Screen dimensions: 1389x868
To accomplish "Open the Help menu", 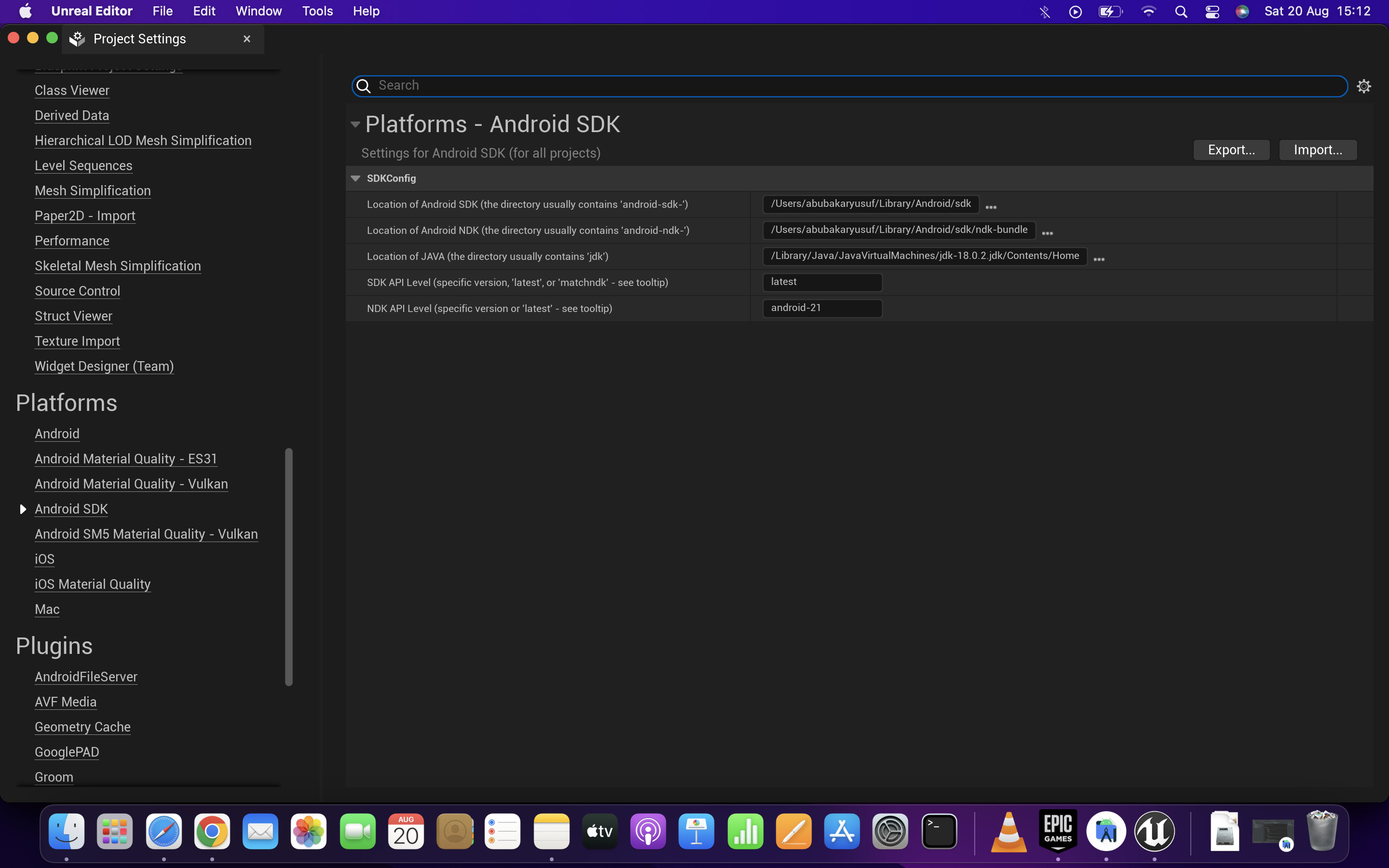I will pos(366,12).
